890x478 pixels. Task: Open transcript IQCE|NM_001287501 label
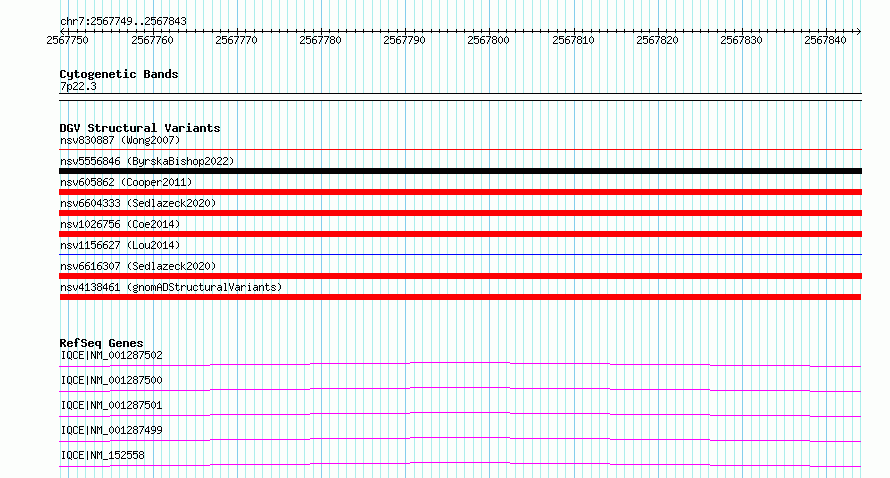tap(111, 405)
